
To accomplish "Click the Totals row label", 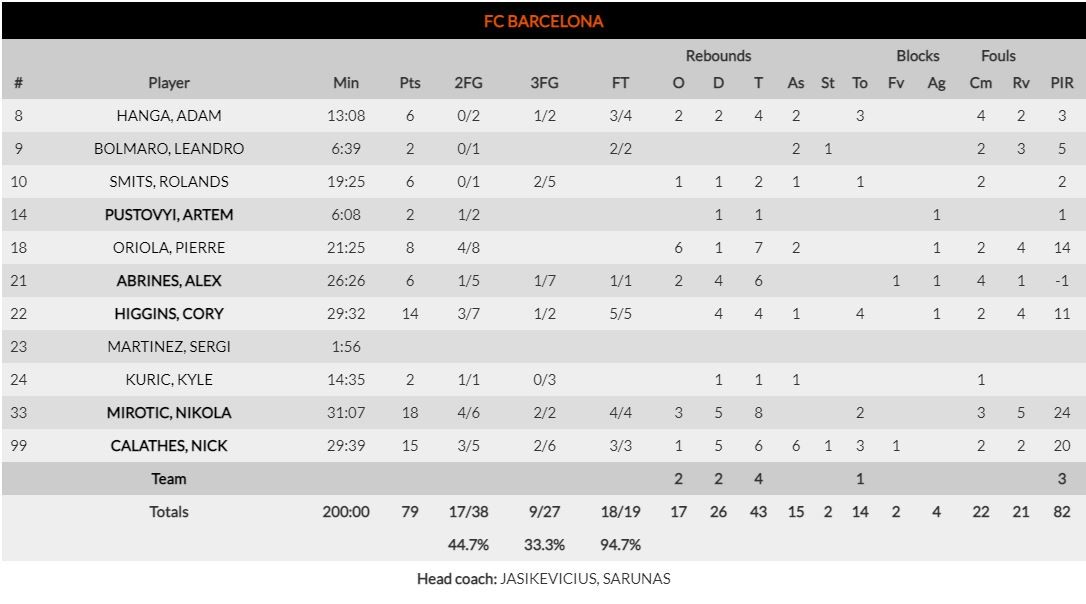I will (169, 512).
